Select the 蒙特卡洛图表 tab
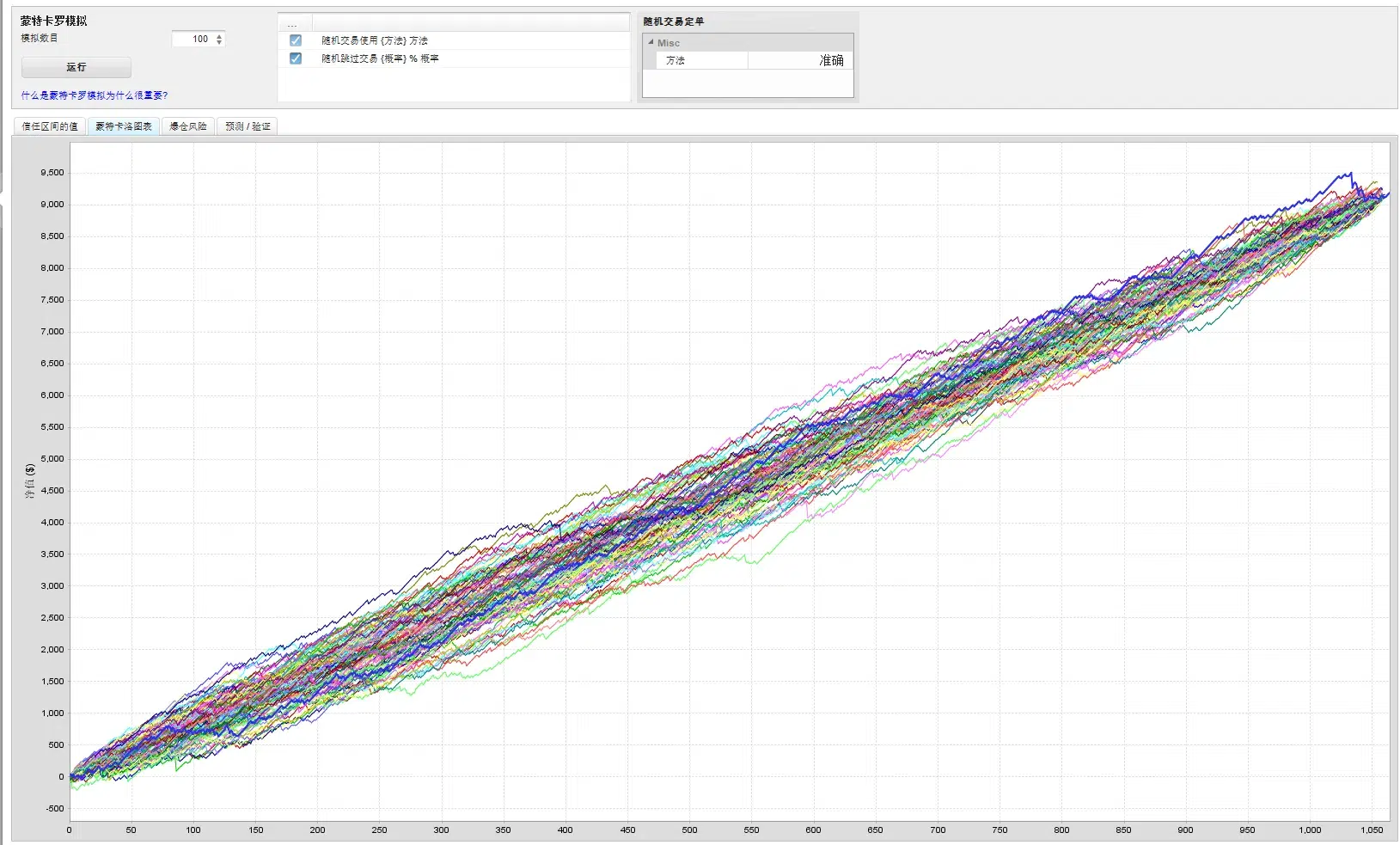 (x=124, y=126)
